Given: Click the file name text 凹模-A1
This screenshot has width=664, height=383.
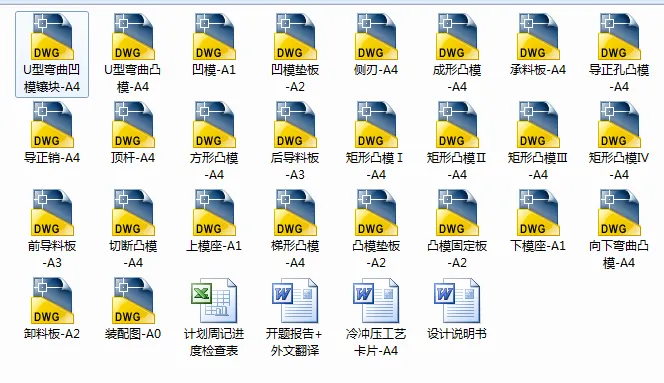Looking at the screenshot, I should pyautogui.click(x=214, y=69).
